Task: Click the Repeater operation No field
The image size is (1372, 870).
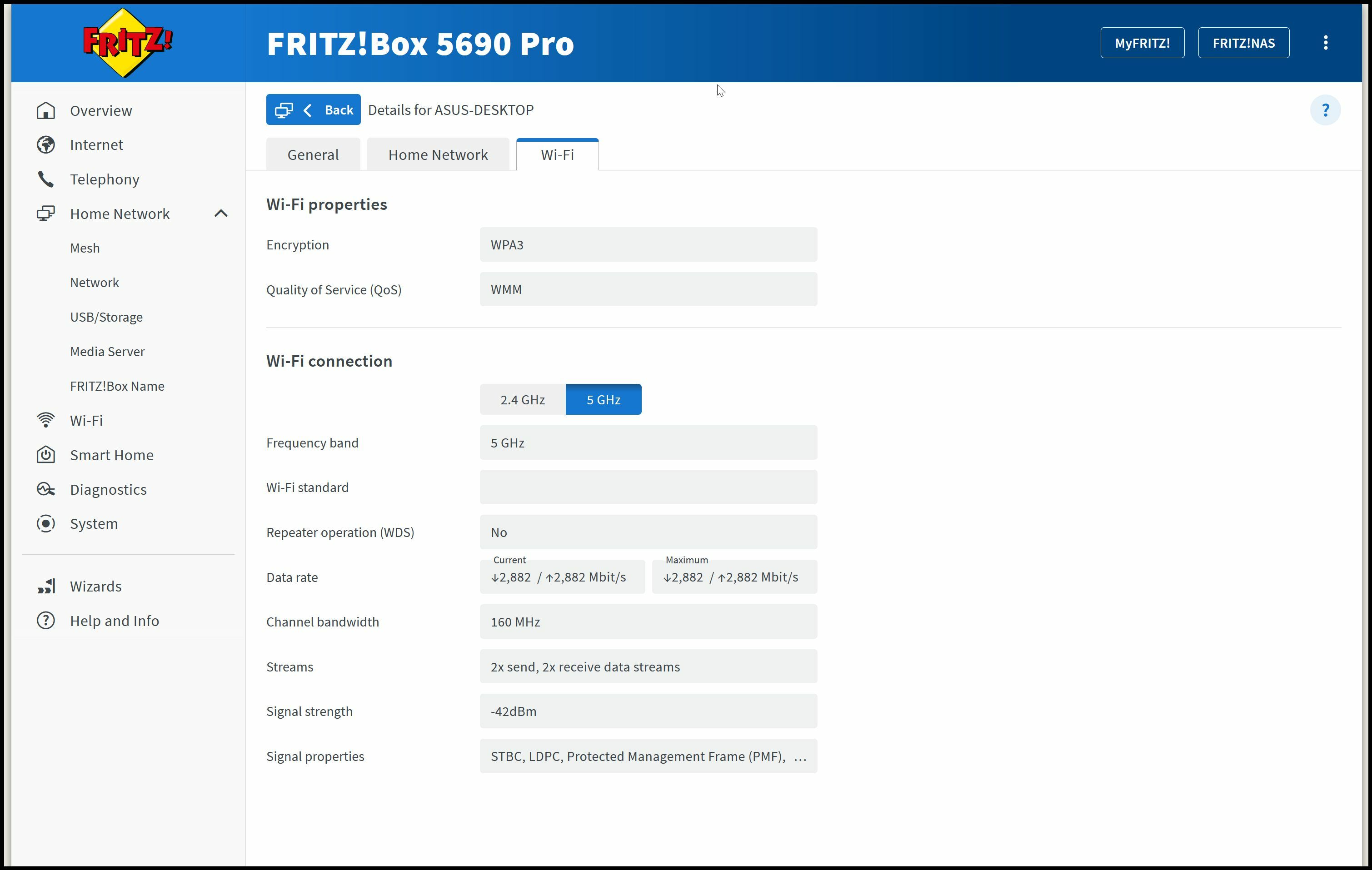Action: [x=649, y=533]
